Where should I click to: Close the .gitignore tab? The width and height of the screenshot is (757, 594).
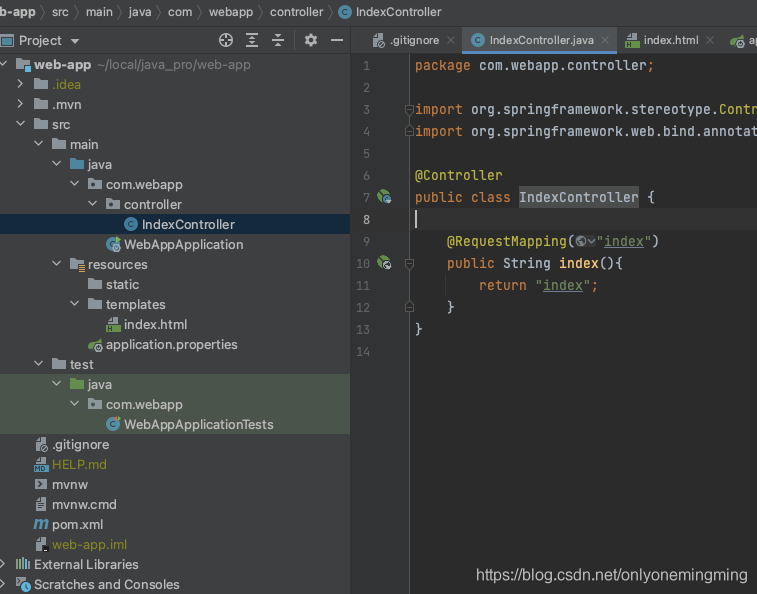point(451,40)
